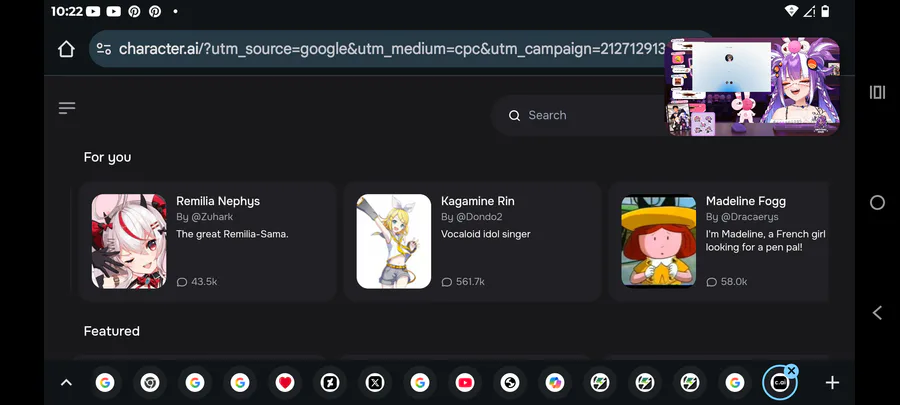Open the picture-in-picture video overlay
This screenshot has width=900, height=405.
click(752, 87)
